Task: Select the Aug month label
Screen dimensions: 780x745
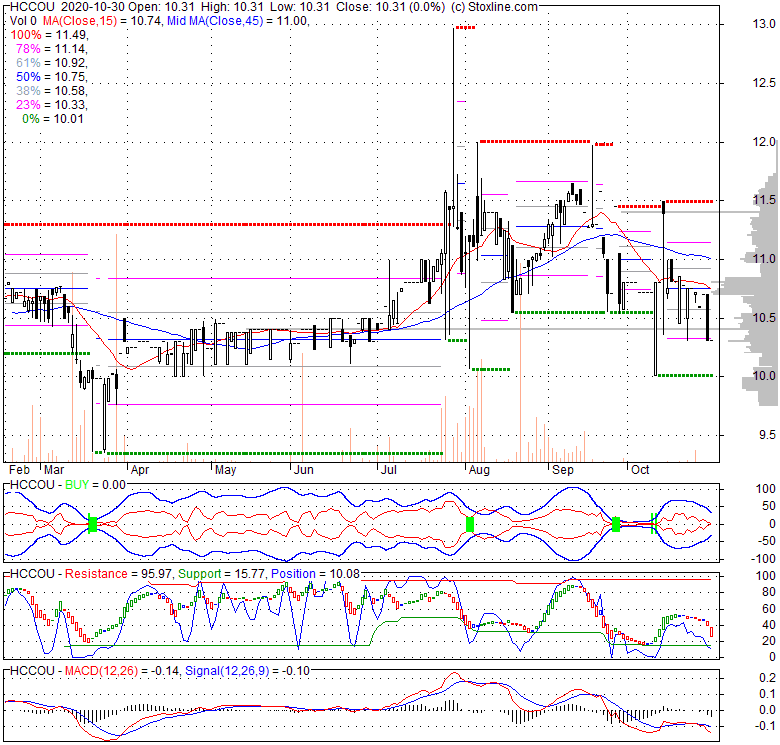Action: (479, 470)
